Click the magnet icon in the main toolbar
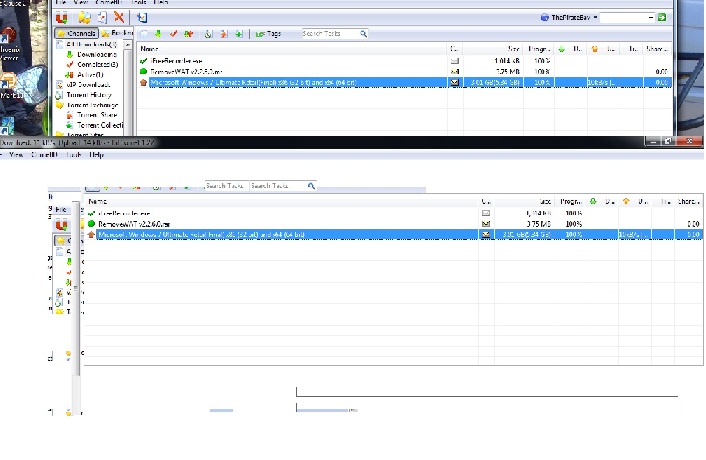706x460 pixels. 63,17
